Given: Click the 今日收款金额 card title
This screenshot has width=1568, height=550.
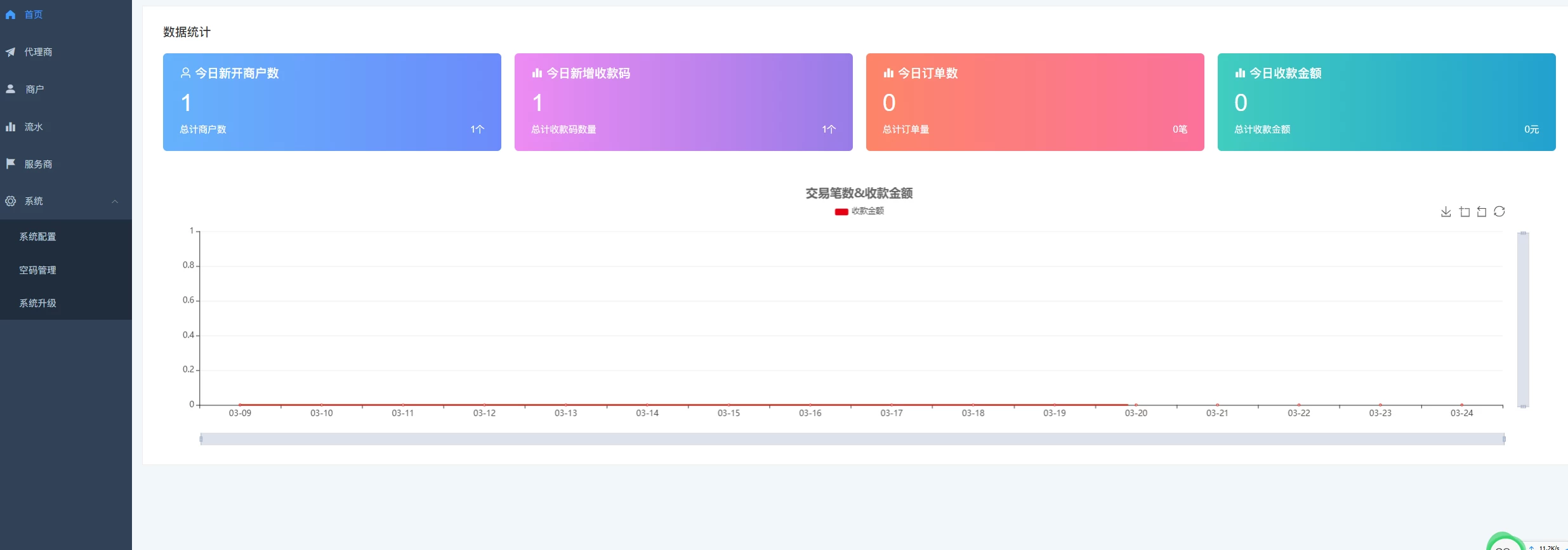Looking at the screenshot, I should click(1285, 74).
